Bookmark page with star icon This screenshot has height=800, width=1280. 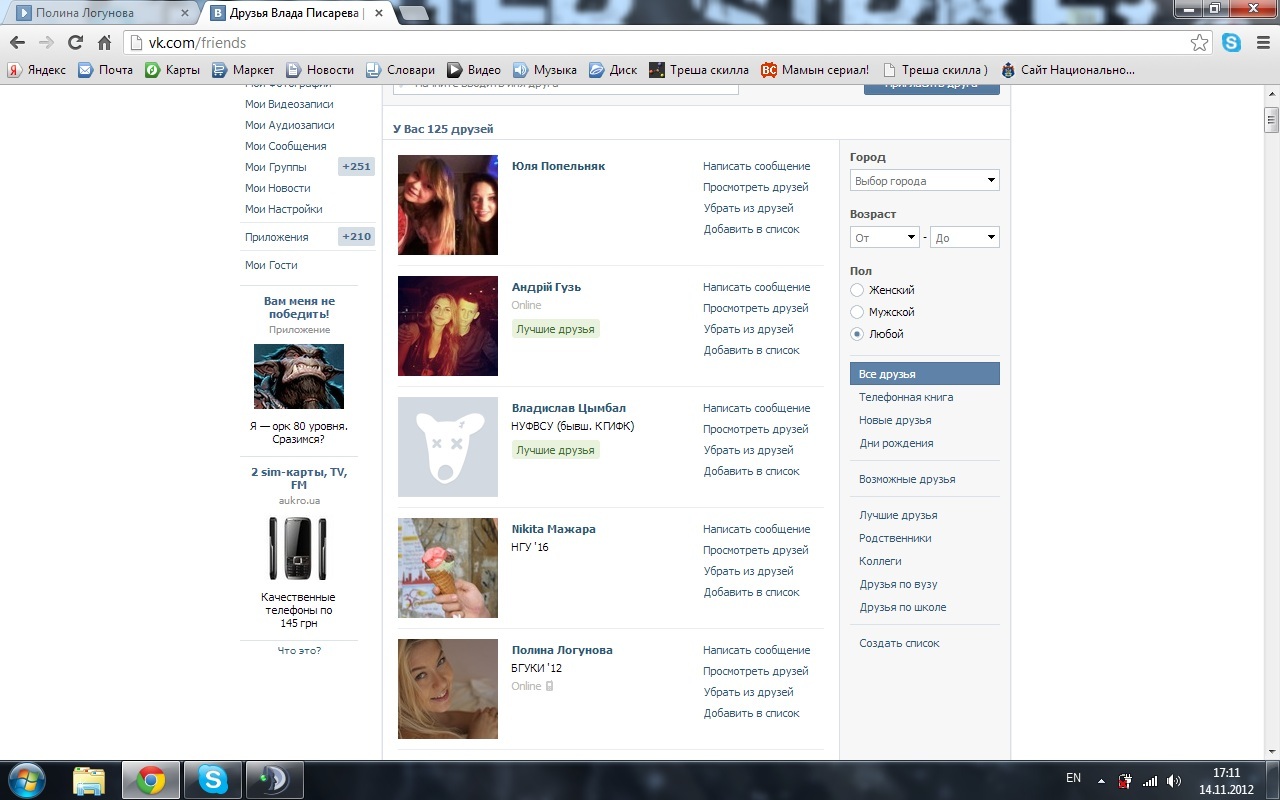click(1199, 43)
